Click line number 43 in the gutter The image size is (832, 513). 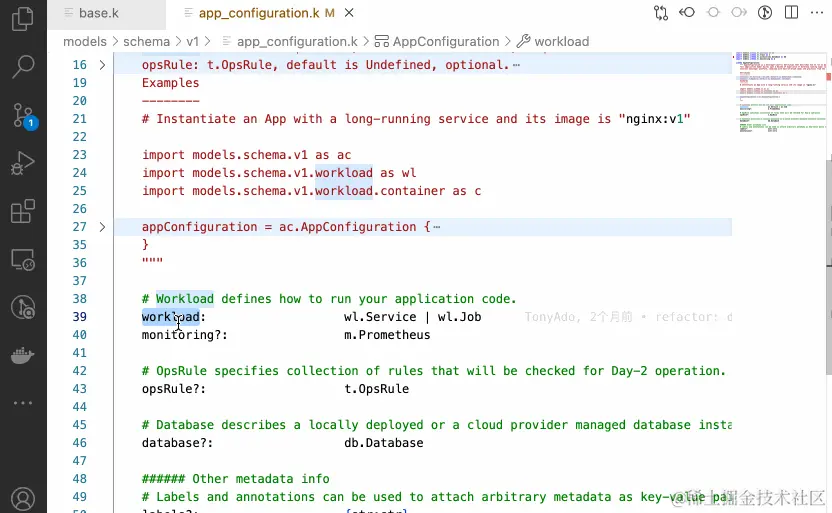coord(80,389)
